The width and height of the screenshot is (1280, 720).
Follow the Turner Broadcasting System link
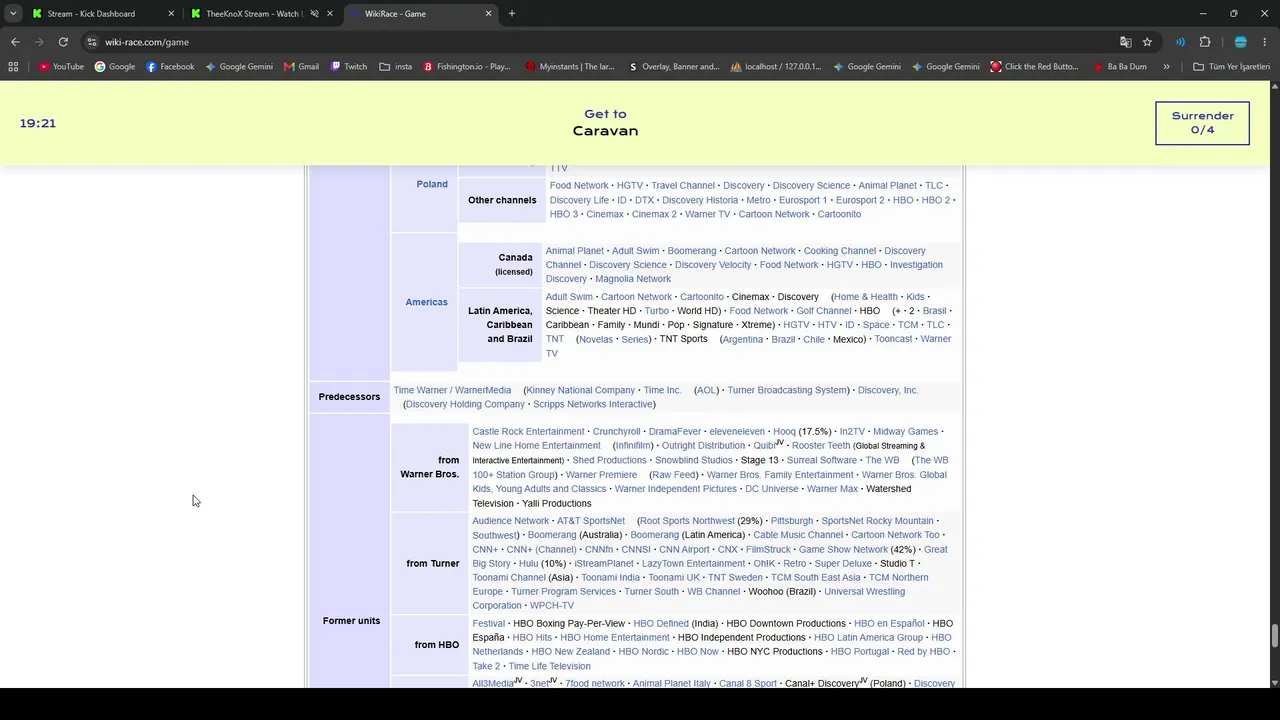pos(787,390)
